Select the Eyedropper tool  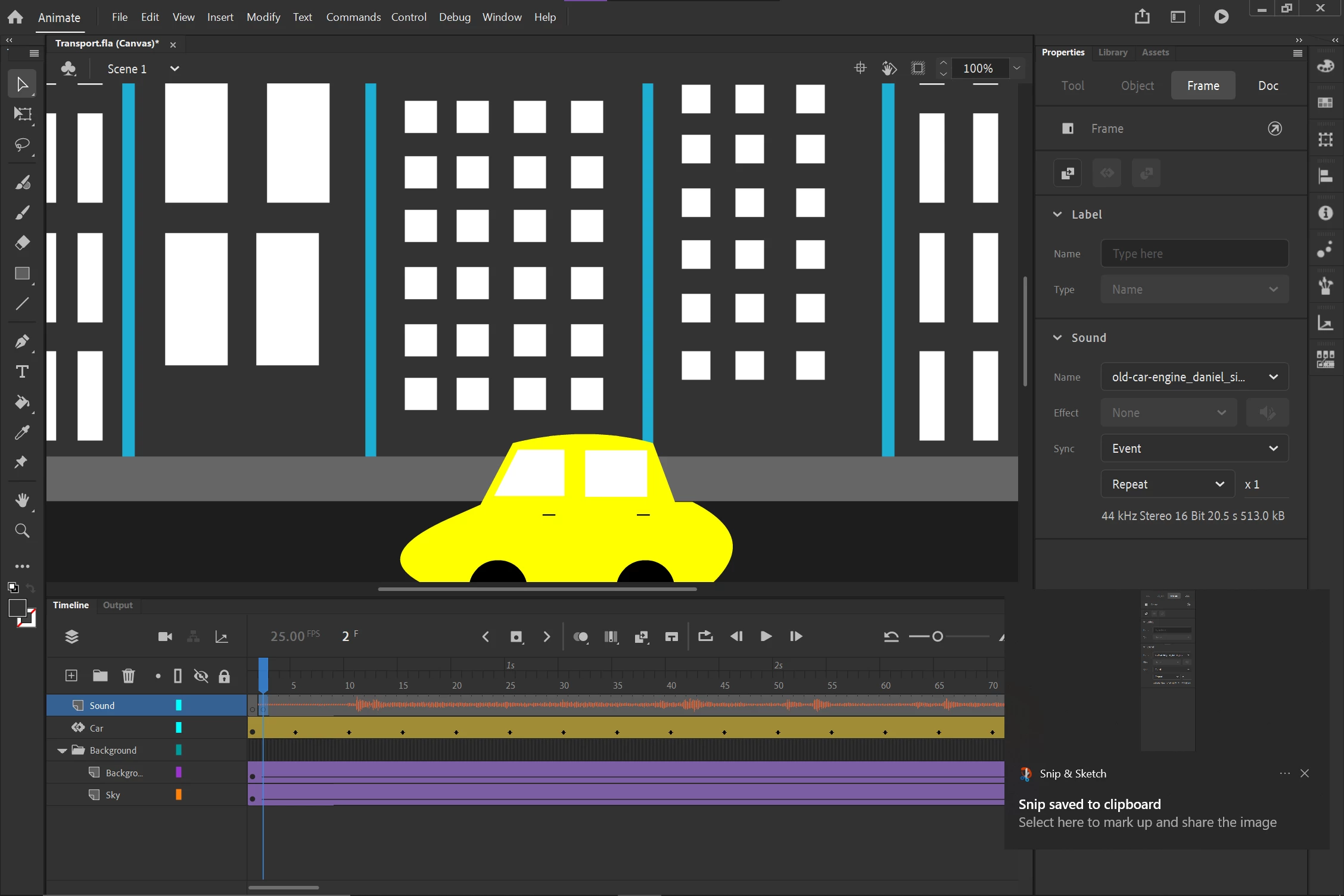tap(22, 433)
